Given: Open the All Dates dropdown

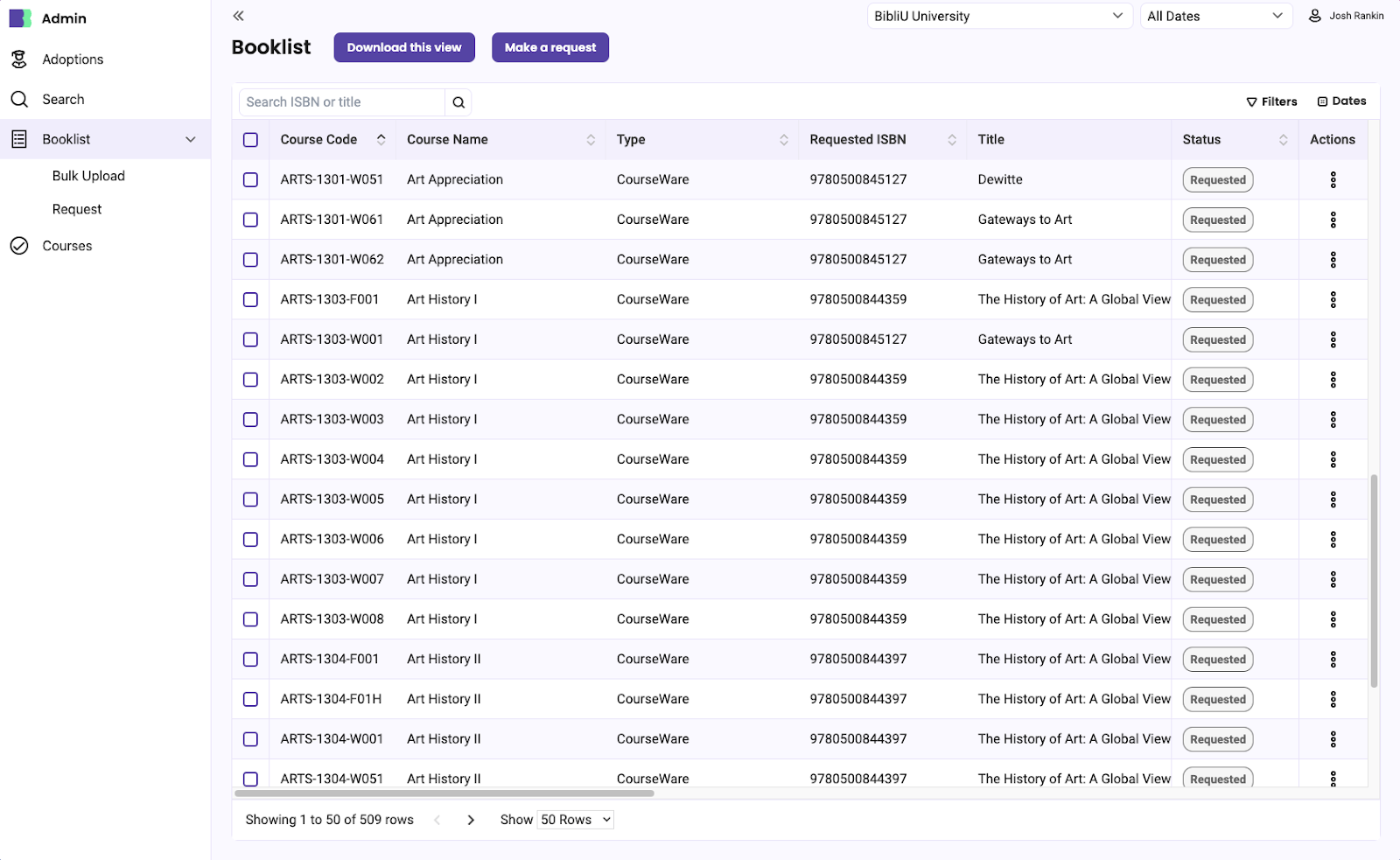Looking at the screenshot, I should (x=1215, y=15).
